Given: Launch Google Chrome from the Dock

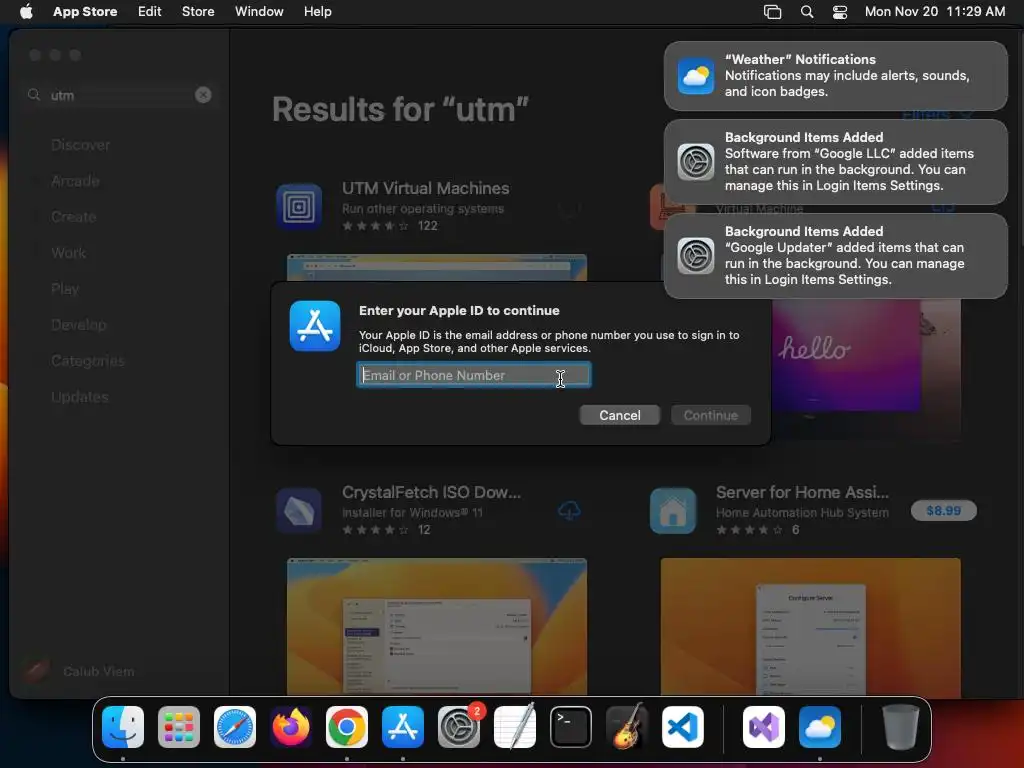Looking at the screenshot, I should coord(347,727).
